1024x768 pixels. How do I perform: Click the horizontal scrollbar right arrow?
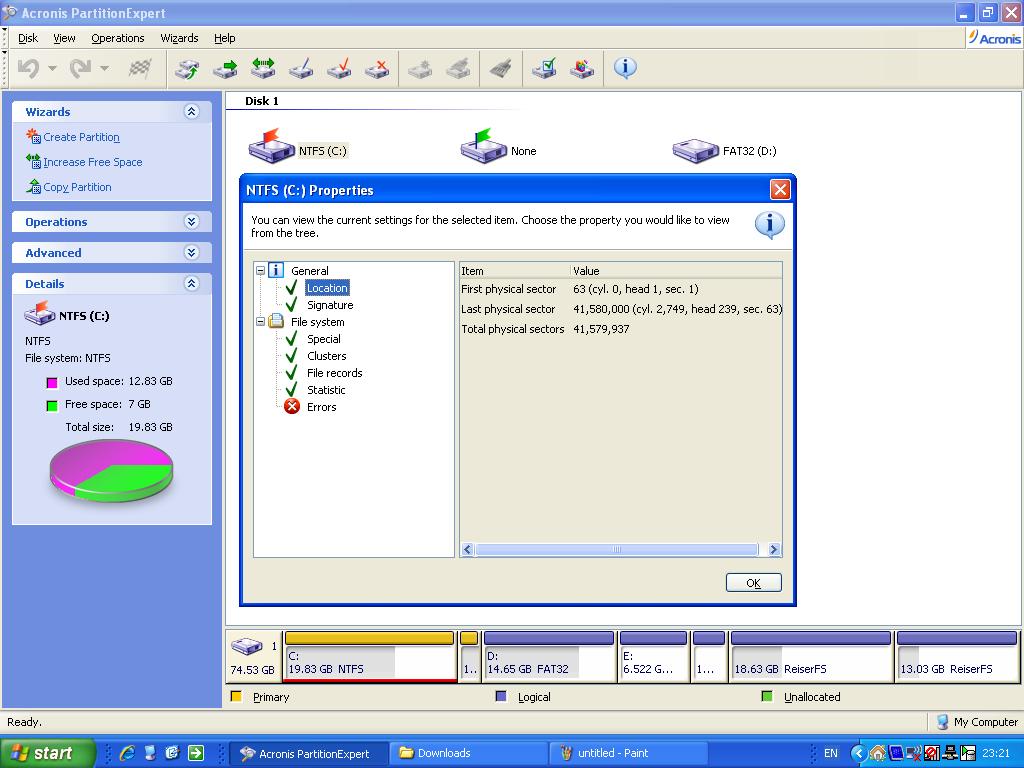[x=774, y=549]
